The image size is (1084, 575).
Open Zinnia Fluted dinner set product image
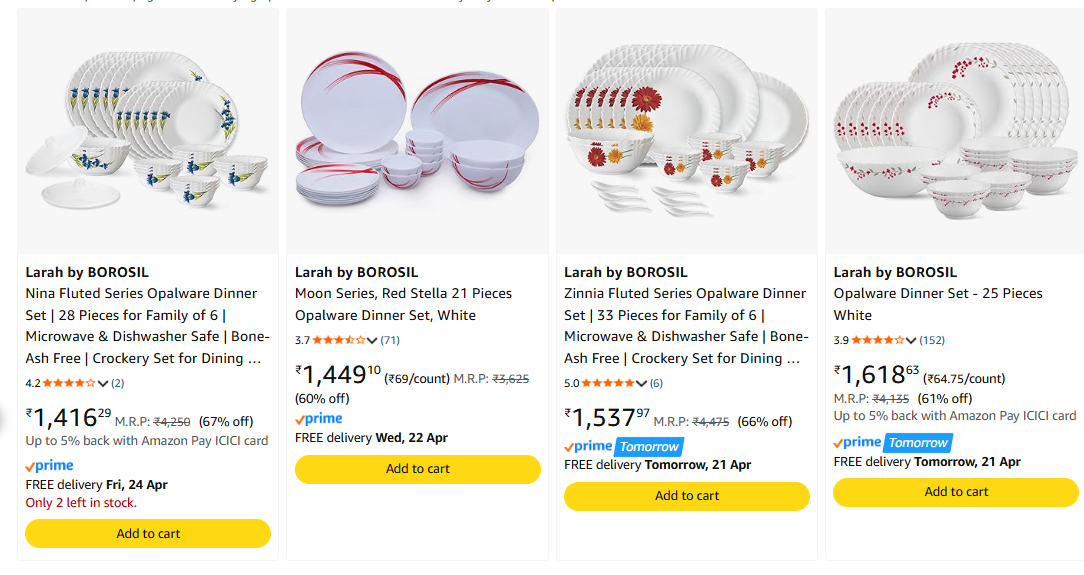pos(687,130)
